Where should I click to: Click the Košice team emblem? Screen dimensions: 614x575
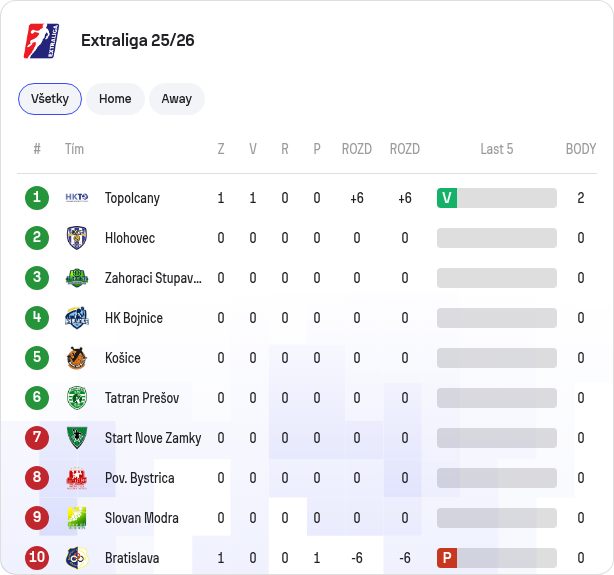tap(77, 358)
